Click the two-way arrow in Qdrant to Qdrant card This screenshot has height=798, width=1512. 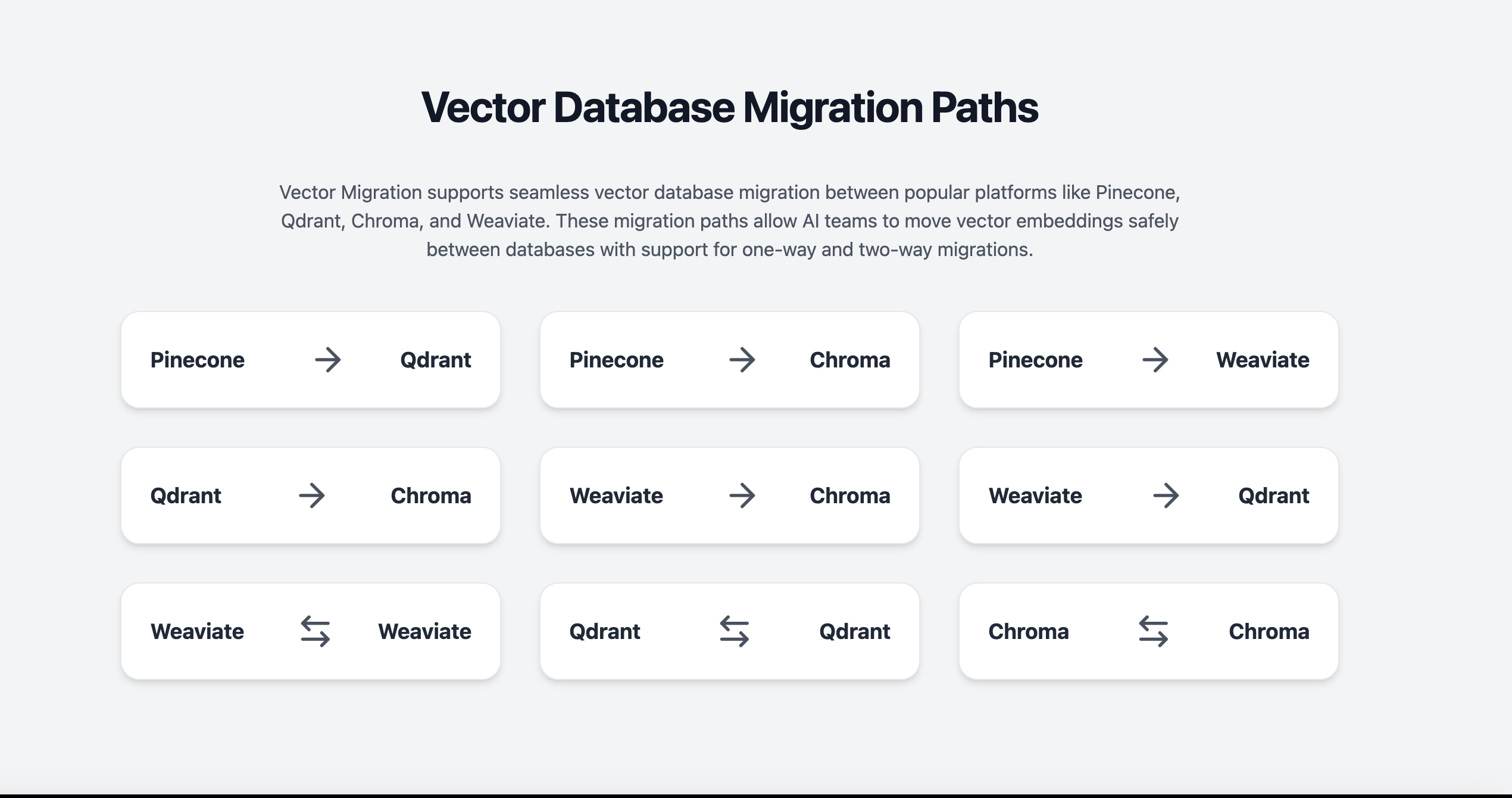point(734,631)
